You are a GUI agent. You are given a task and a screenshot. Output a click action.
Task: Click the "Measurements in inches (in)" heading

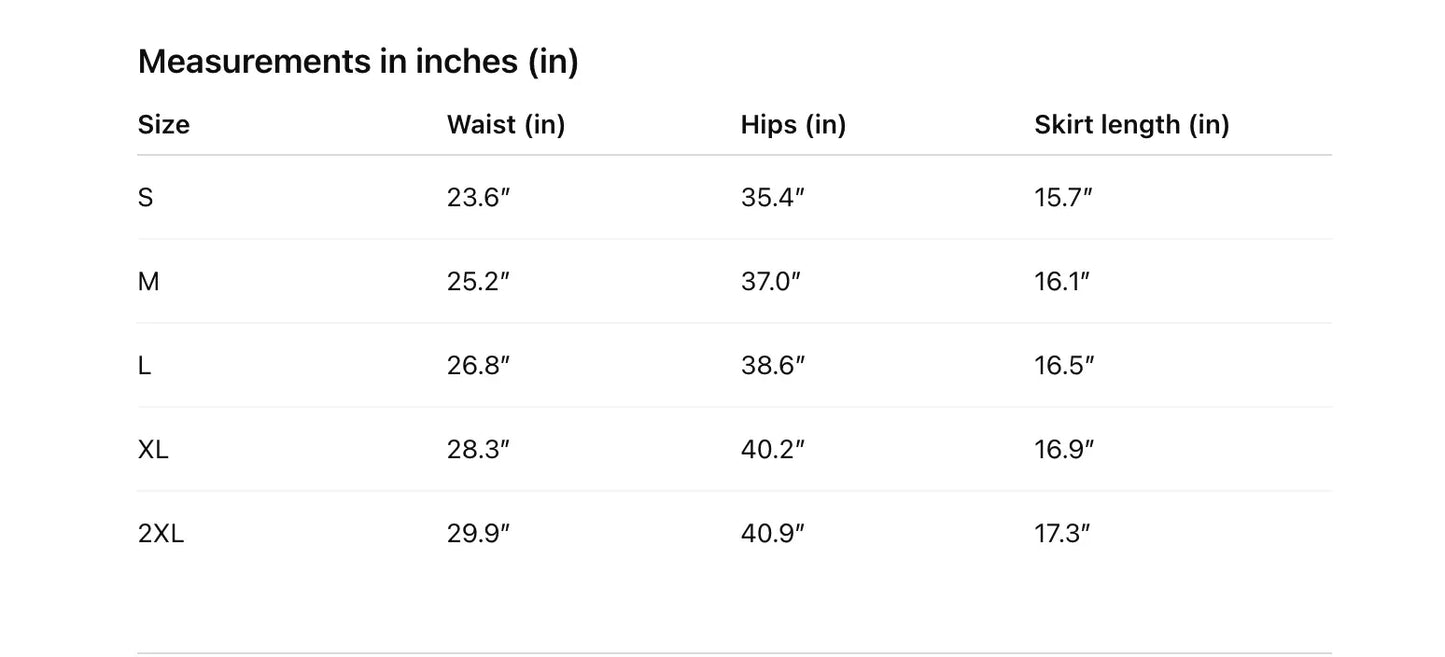point(358,62)
